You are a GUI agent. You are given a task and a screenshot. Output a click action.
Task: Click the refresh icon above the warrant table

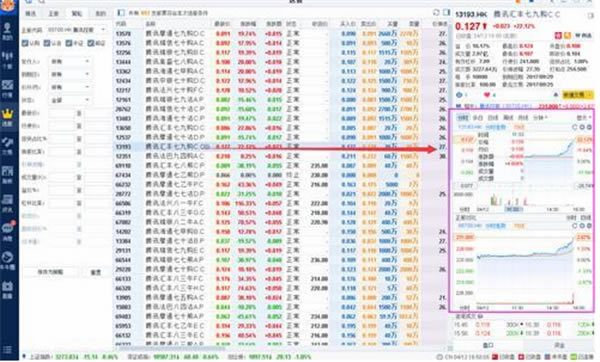pos(436,13)
